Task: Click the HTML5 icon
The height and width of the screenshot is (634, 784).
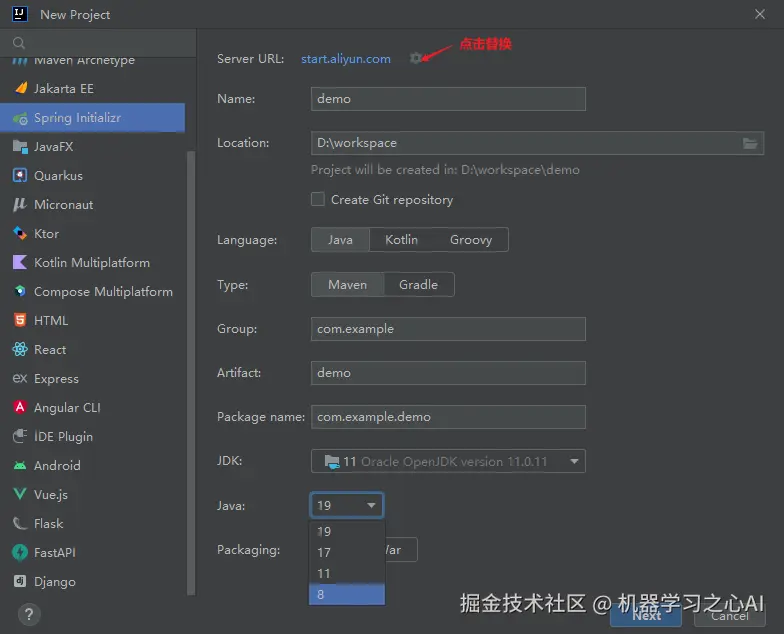Action: pyautogui.click(x=20, y=320)
